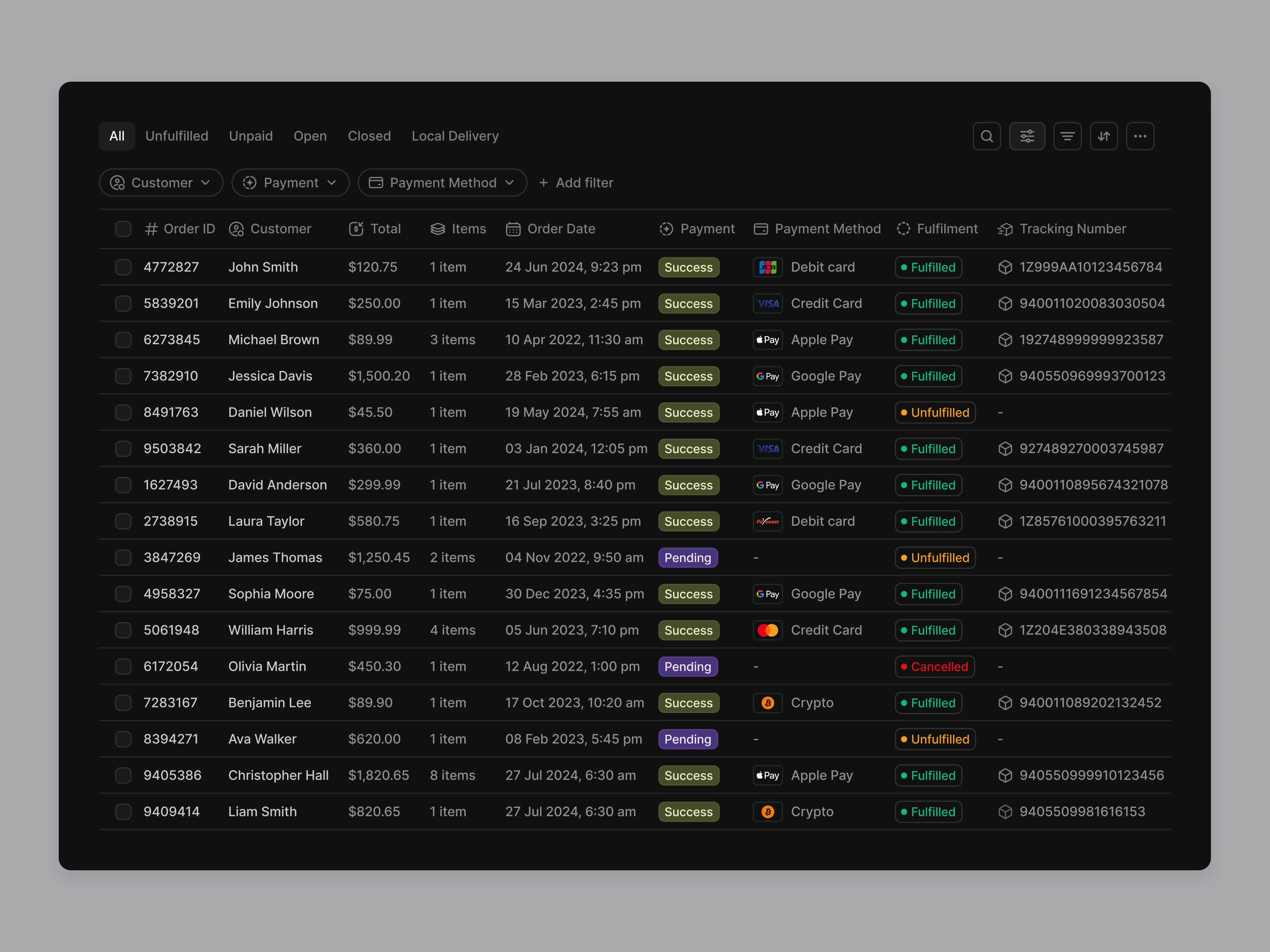Switch to the Unfulfilled tab

176,136
